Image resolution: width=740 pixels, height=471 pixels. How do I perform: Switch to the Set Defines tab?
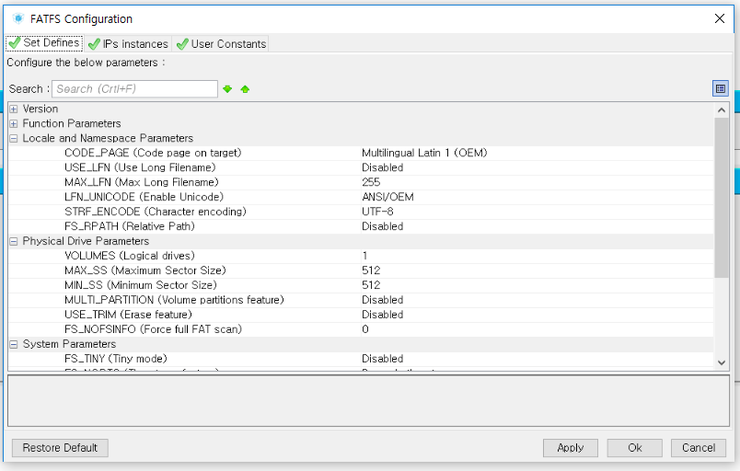point(44,43)
